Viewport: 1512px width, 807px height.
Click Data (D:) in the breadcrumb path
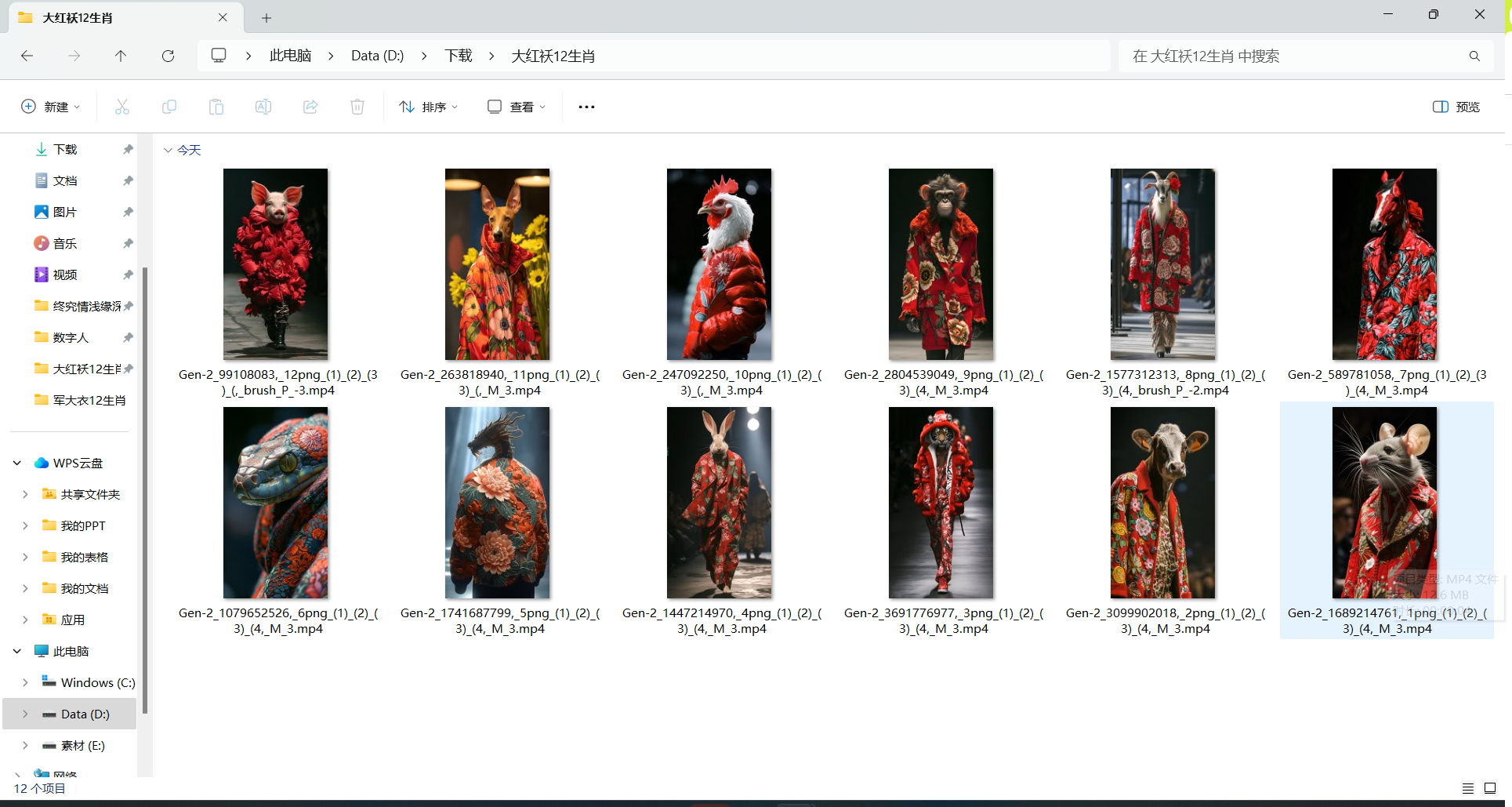(377, 56)
